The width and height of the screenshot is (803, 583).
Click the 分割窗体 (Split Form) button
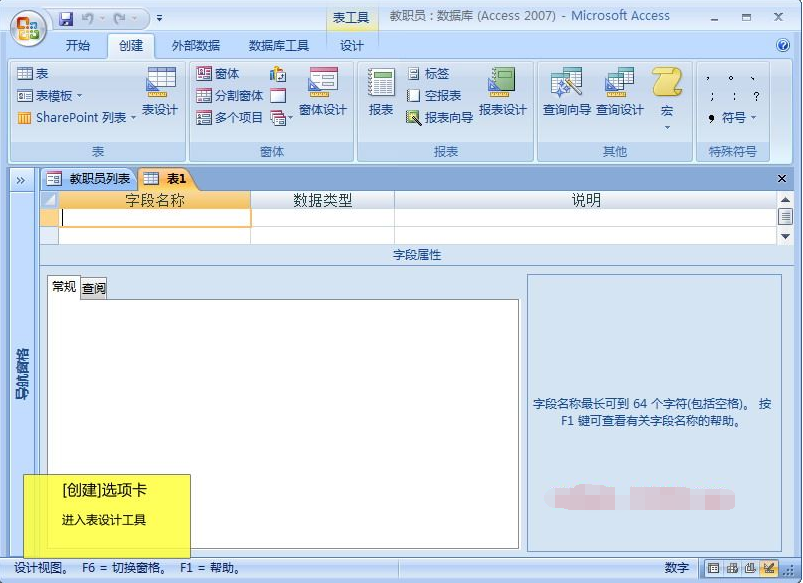pos(230,96)
